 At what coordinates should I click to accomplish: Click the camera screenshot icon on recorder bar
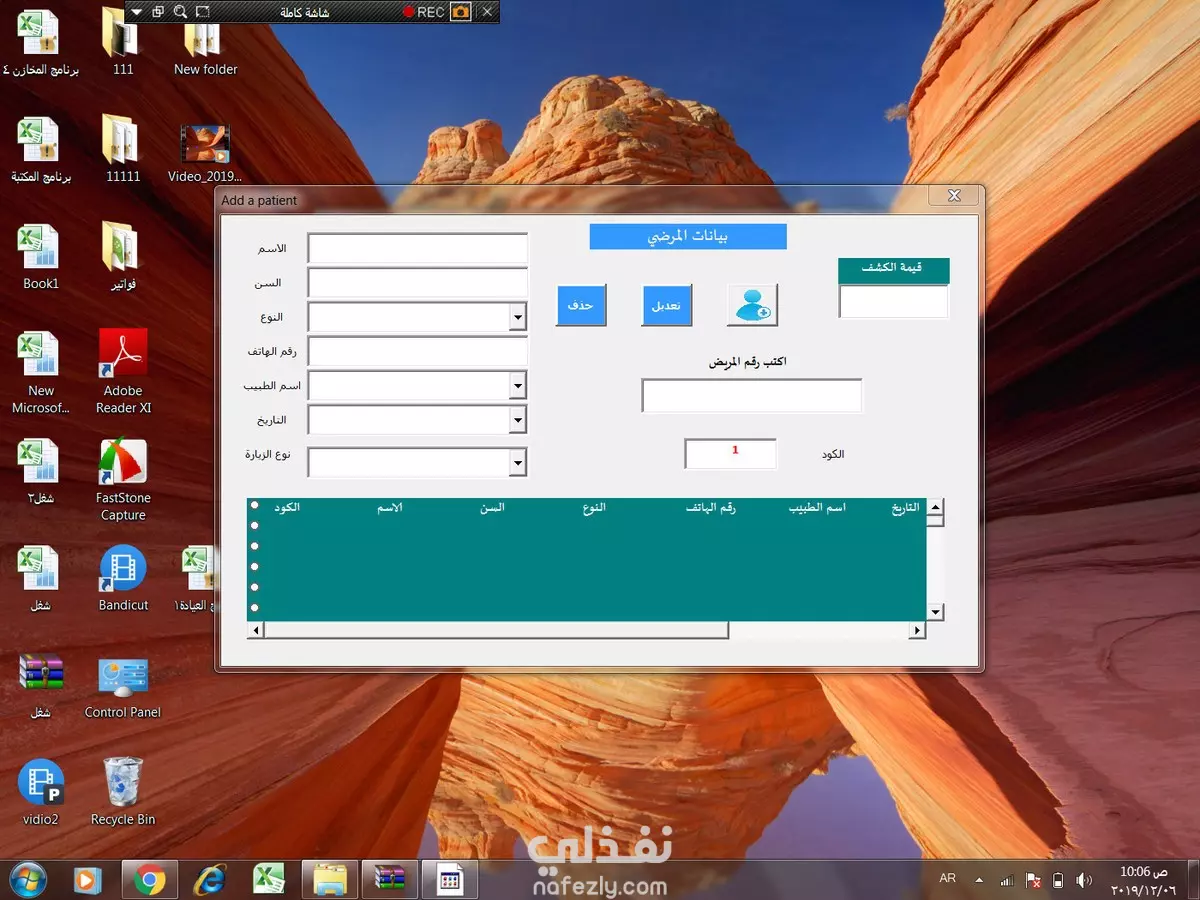pyautogui.click(x=460, y=12)
